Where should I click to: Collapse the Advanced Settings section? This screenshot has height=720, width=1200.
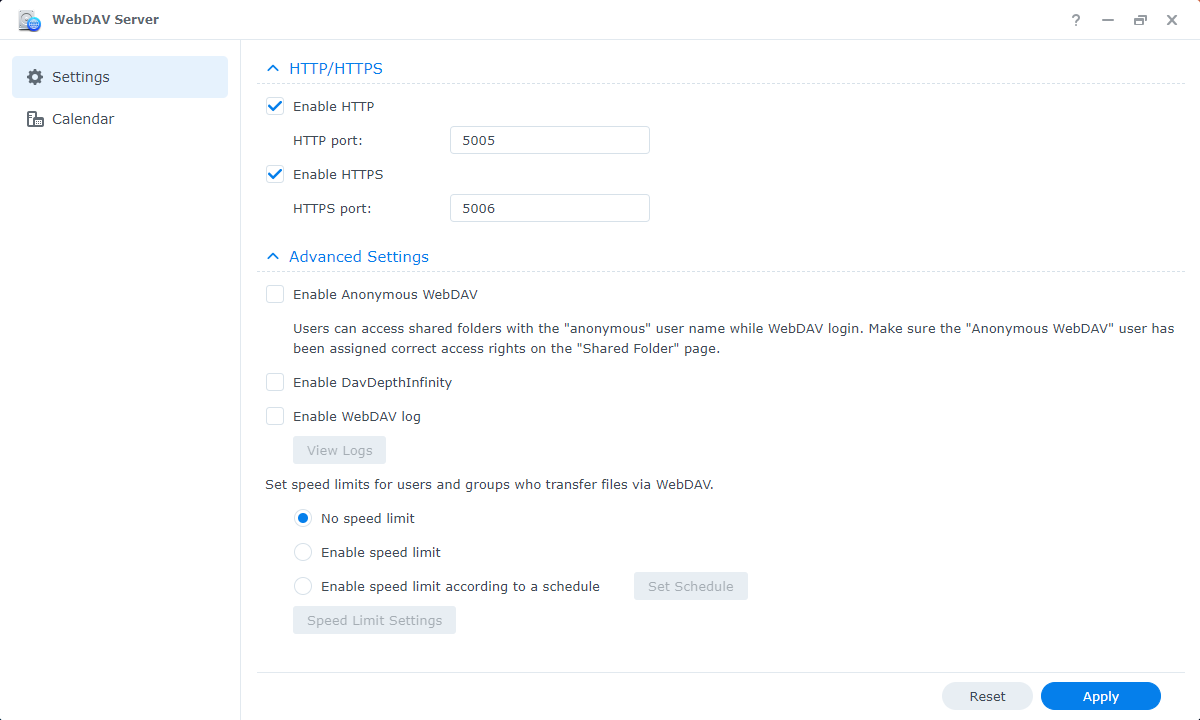(273, 257)
